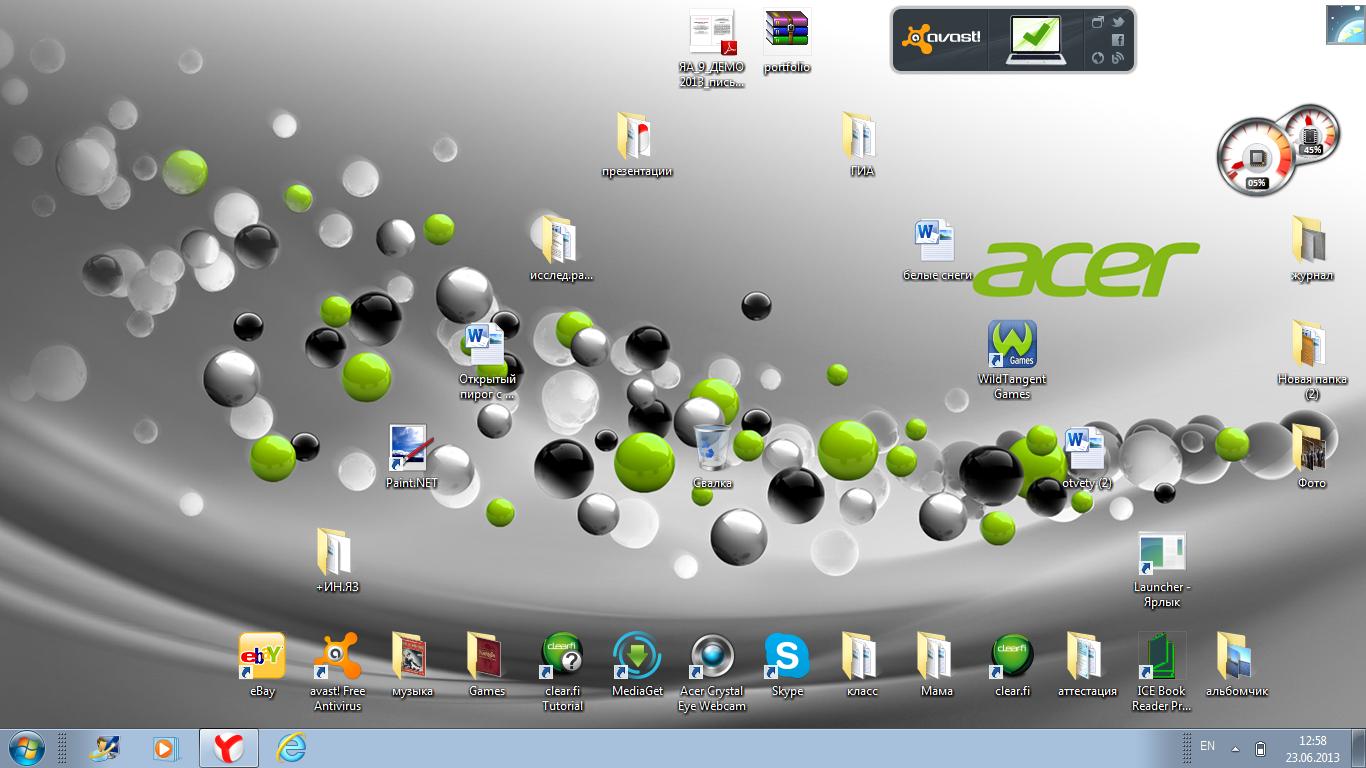Click the EN language indicator
The height and width of the screenshot is (768, 1366).
[1207, 747]
